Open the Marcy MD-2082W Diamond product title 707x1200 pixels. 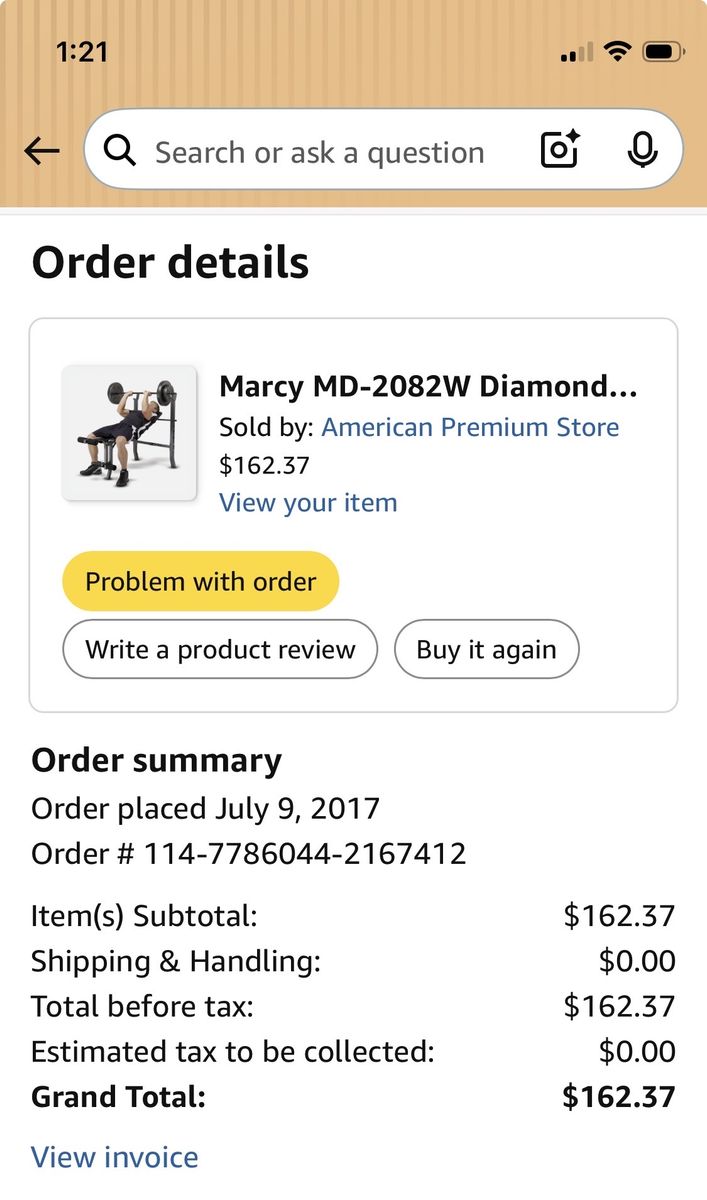pyautogui.click(x=428, y=386)
